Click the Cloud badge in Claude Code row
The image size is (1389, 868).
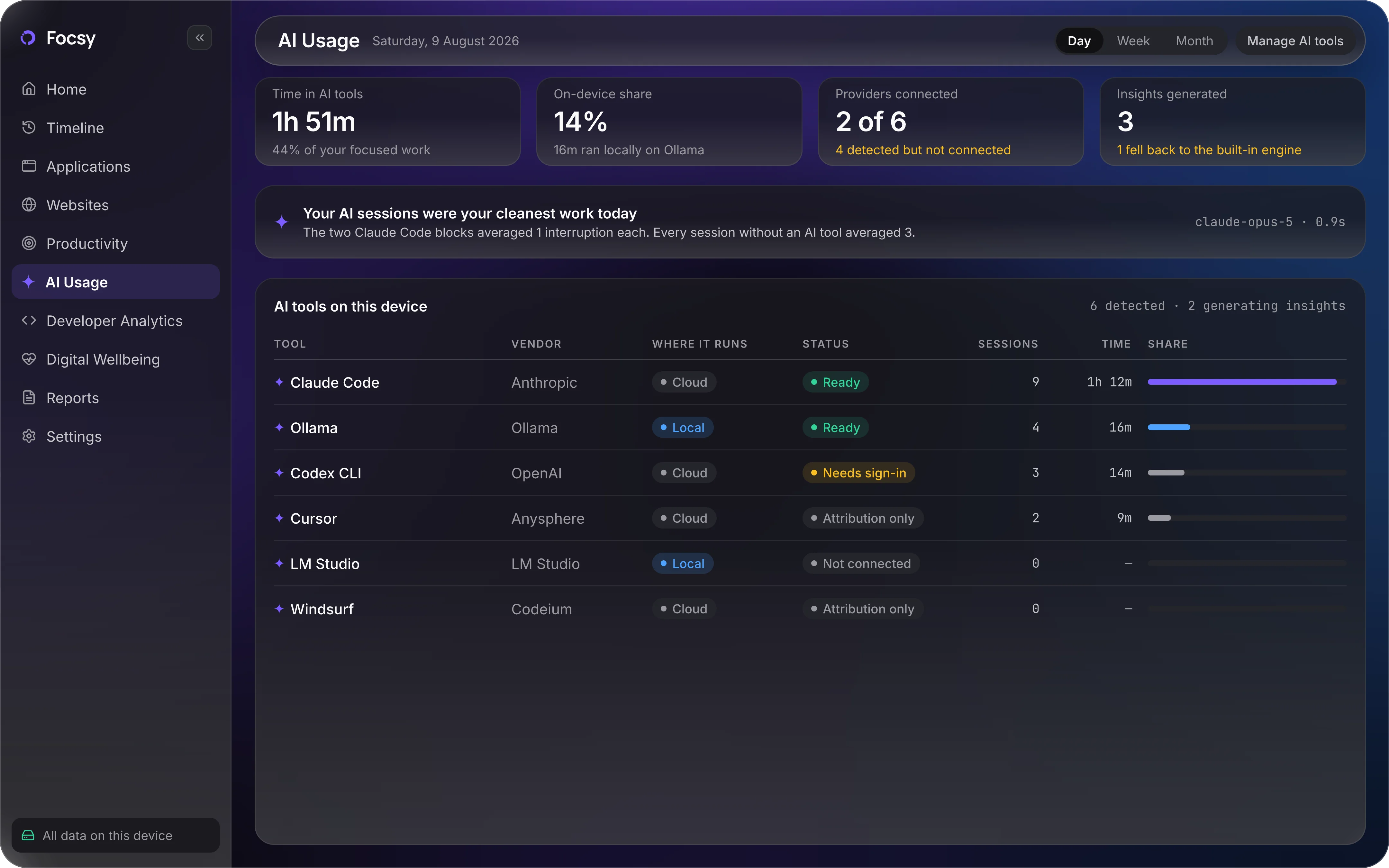click(684, 382)
